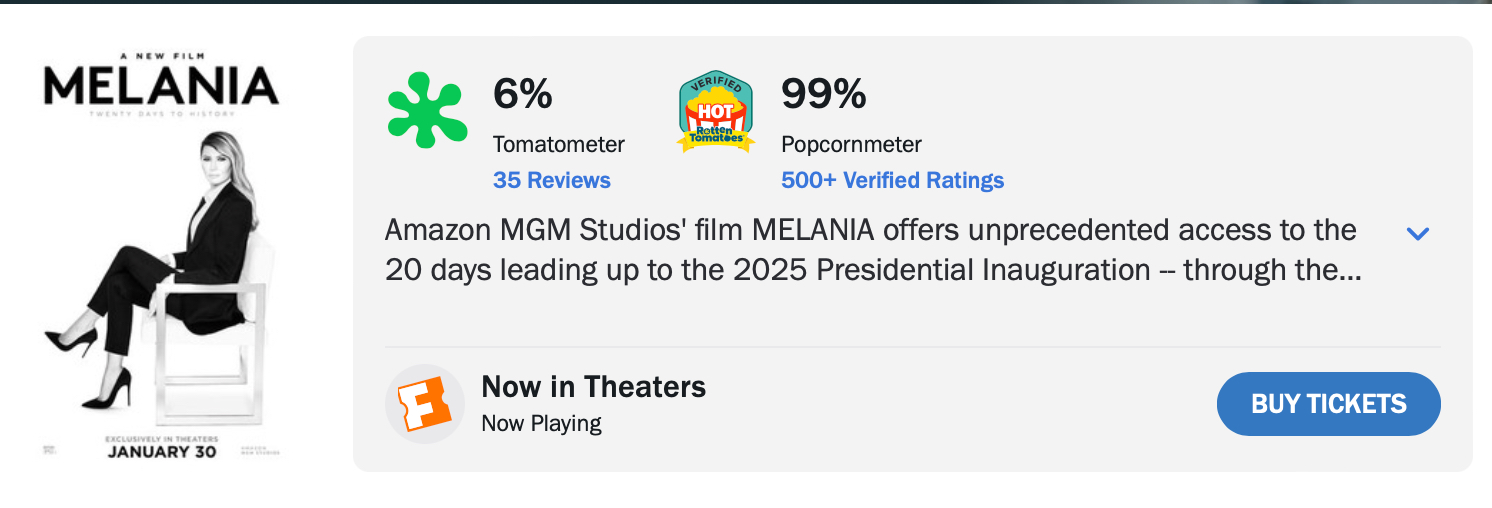
Task: Click the Twenty Days to History tagline
Action: (x=162, y=114)
